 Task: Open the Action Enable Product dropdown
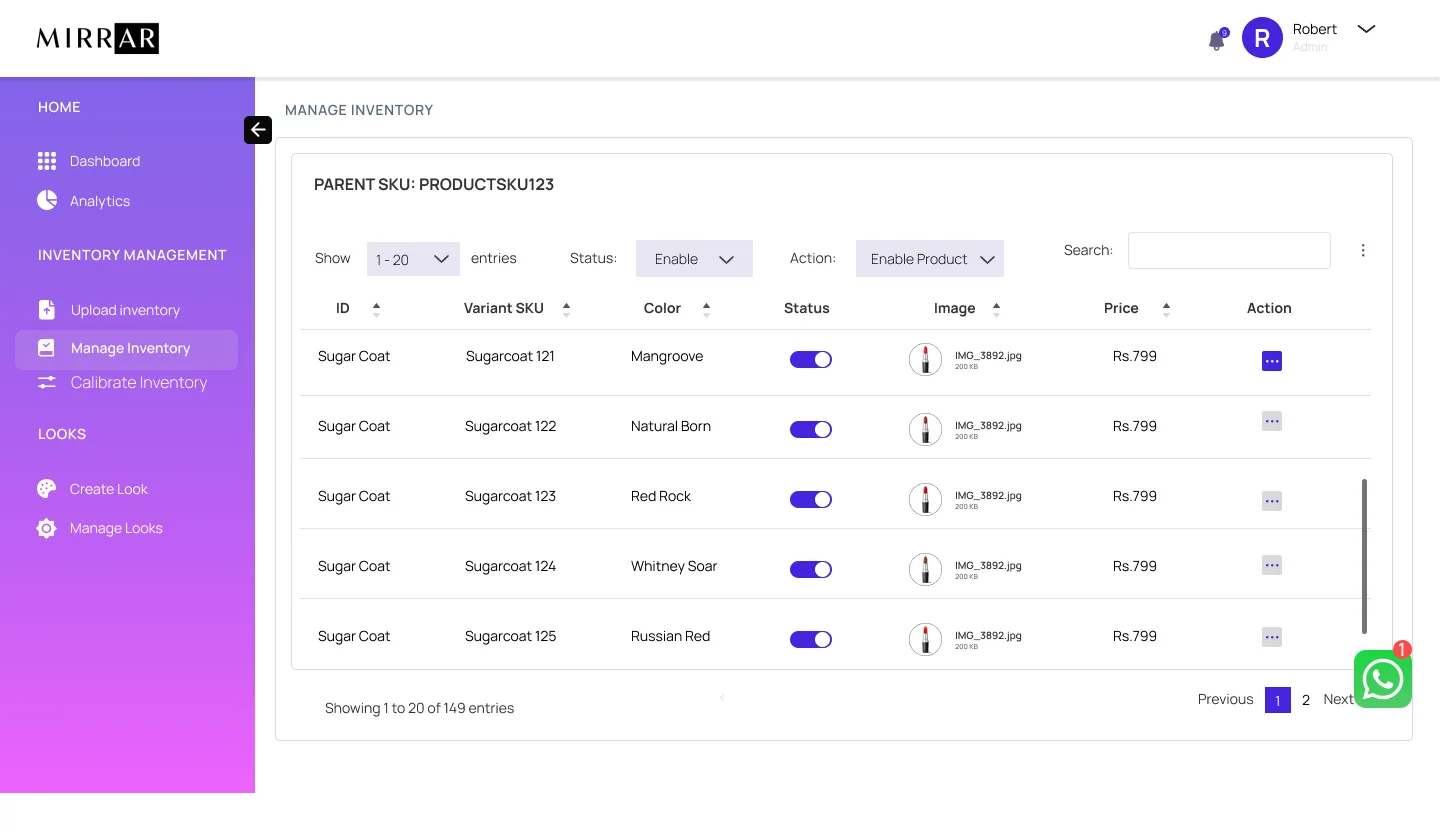930,259
